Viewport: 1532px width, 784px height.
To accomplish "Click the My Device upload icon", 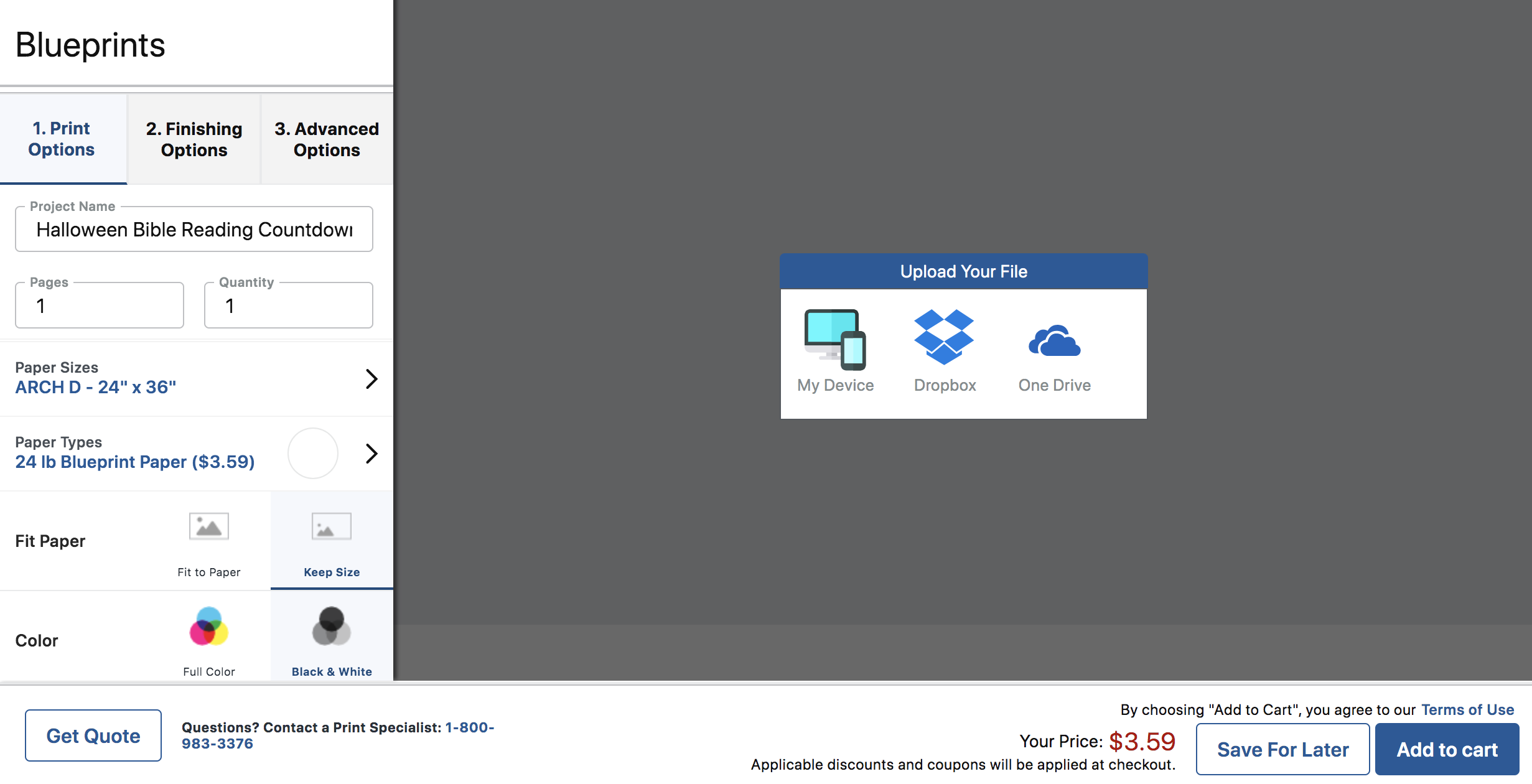I will 835,339.
